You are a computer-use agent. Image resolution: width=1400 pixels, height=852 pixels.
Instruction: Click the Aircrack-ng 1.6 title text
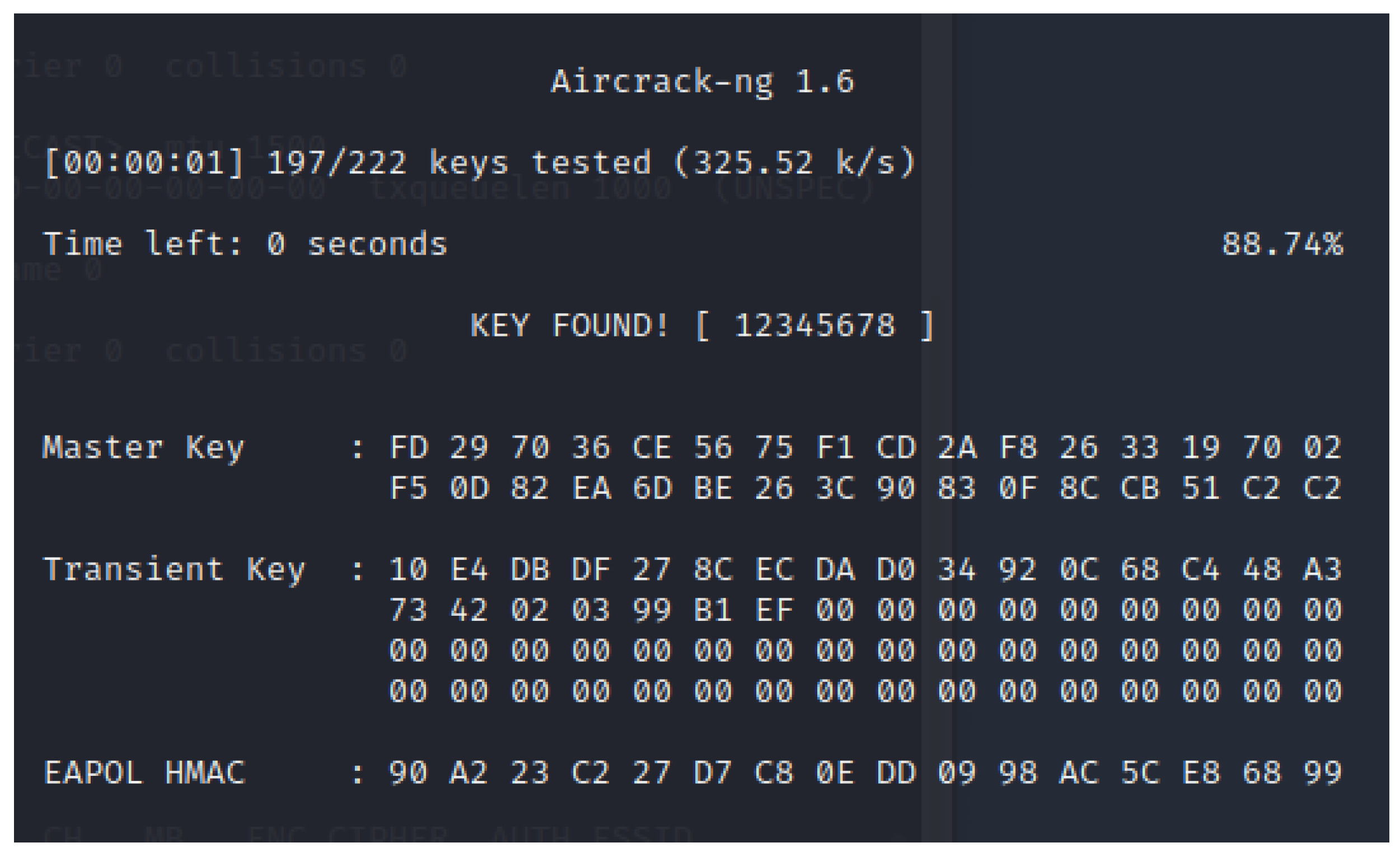coord(703,81)
